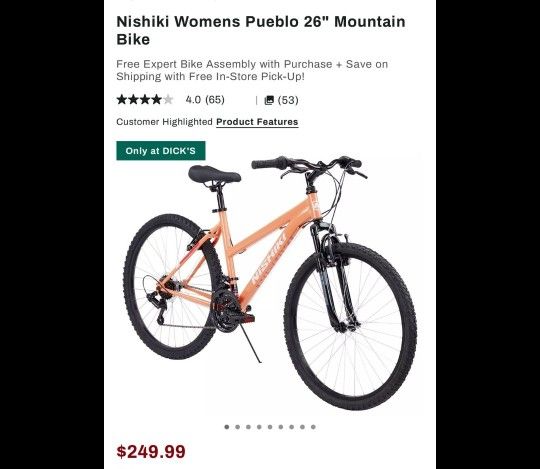
Task: Open the customer photos gallery icon
Action: click(269, 100)
